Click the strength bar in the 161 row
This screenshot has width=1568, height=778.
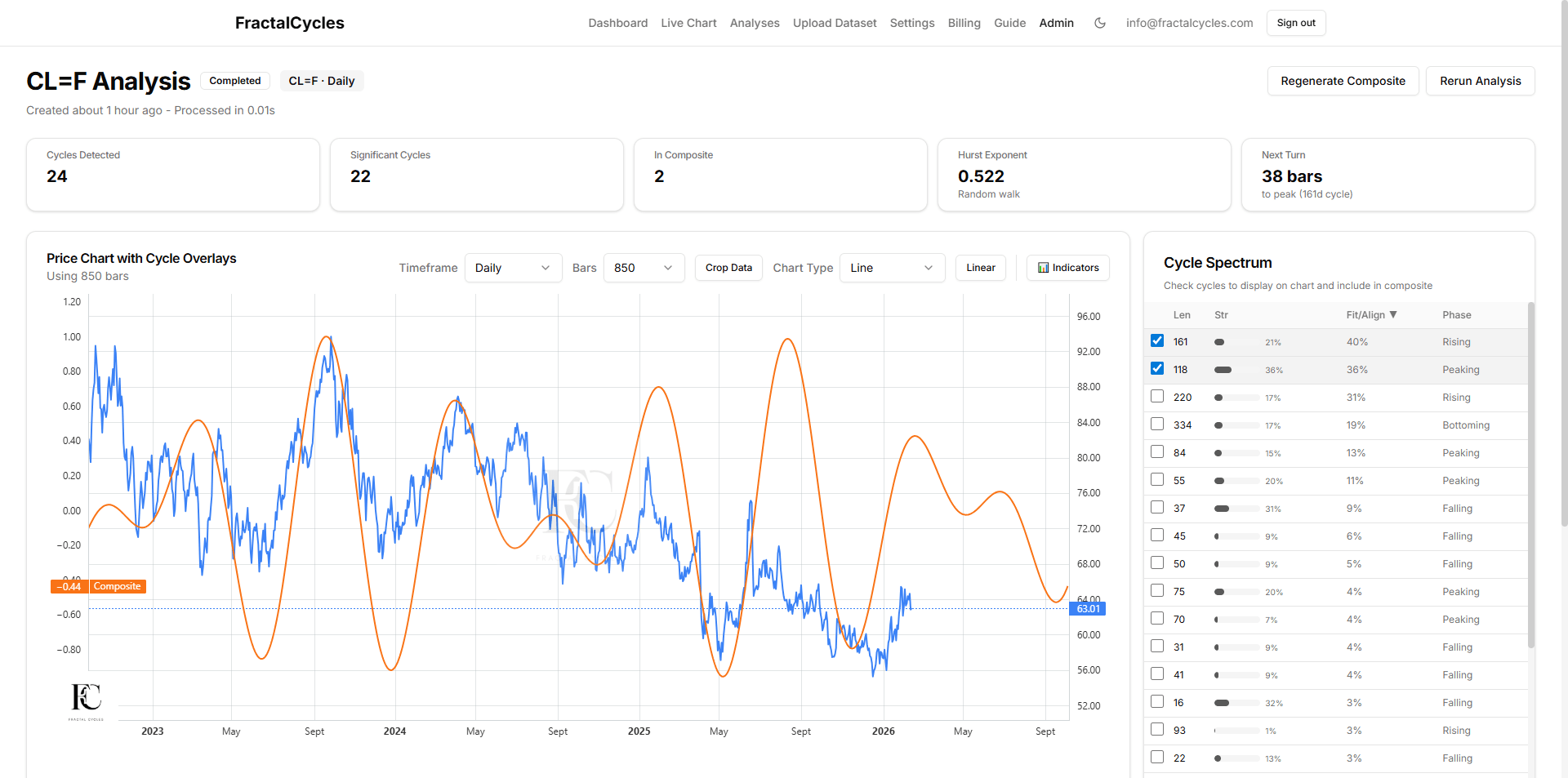[x=1236, y=342]
